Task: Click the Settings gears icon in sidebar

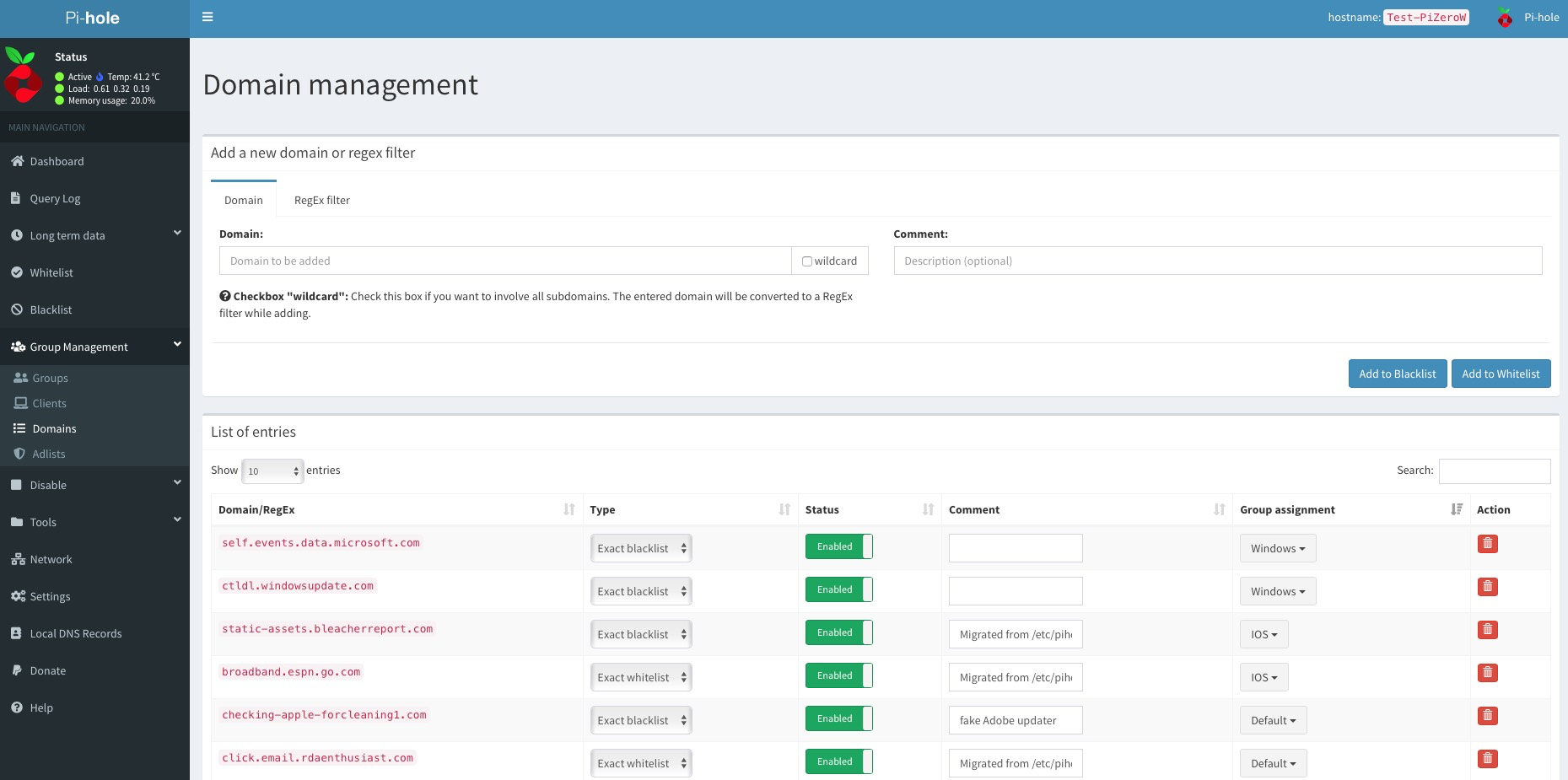Action: coord(18,596)
